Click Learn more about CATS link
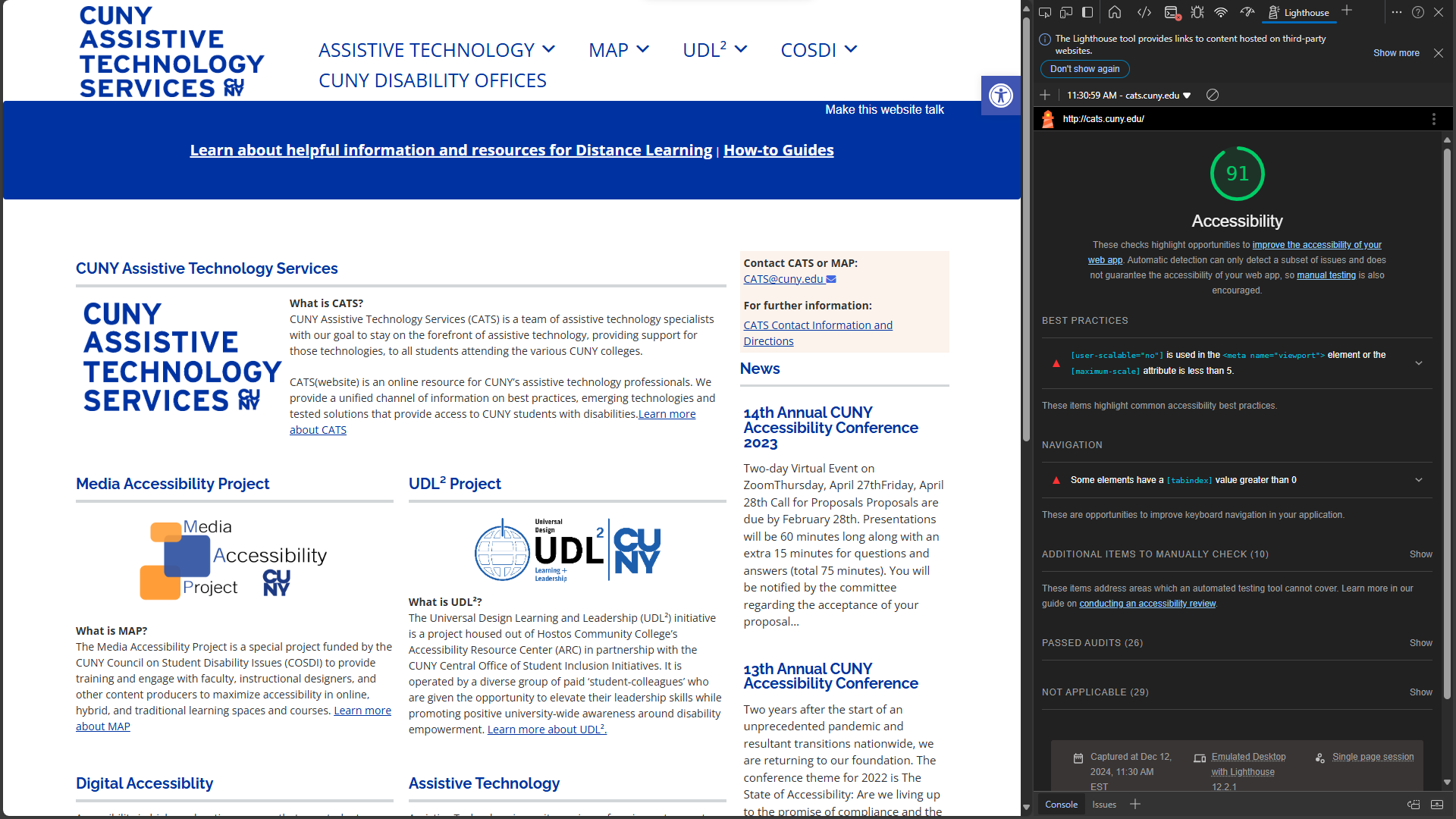The height and width of the screenshot is (819, 1456). click(x=492, y=422)
